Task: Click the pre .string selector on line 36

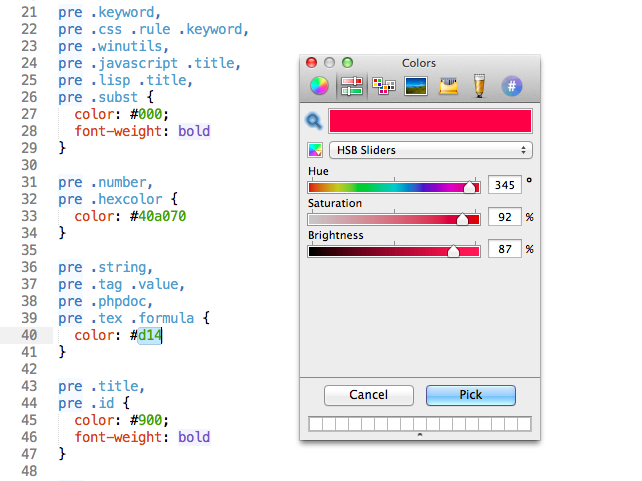Action: click(102, 267)
